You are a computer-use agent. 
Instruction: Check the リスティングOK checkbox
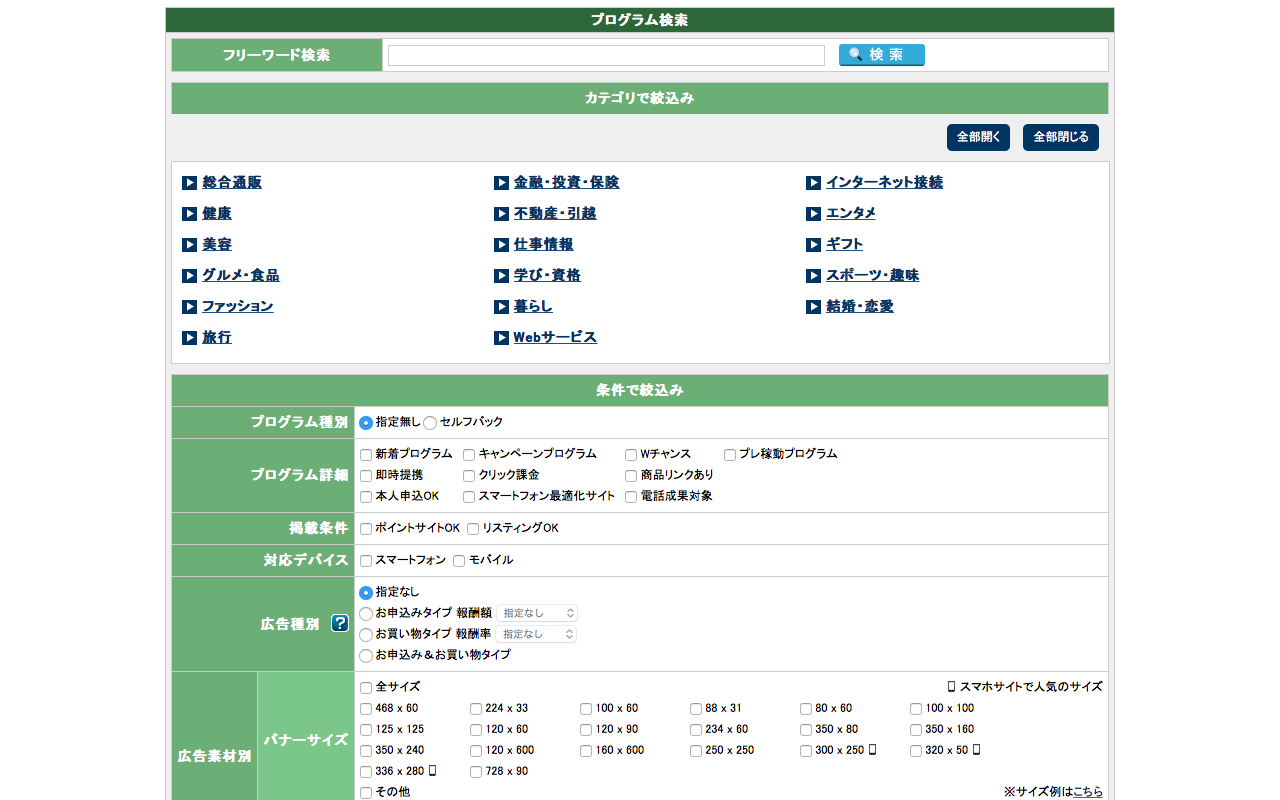pyautogui.click(x=473, y=529)
